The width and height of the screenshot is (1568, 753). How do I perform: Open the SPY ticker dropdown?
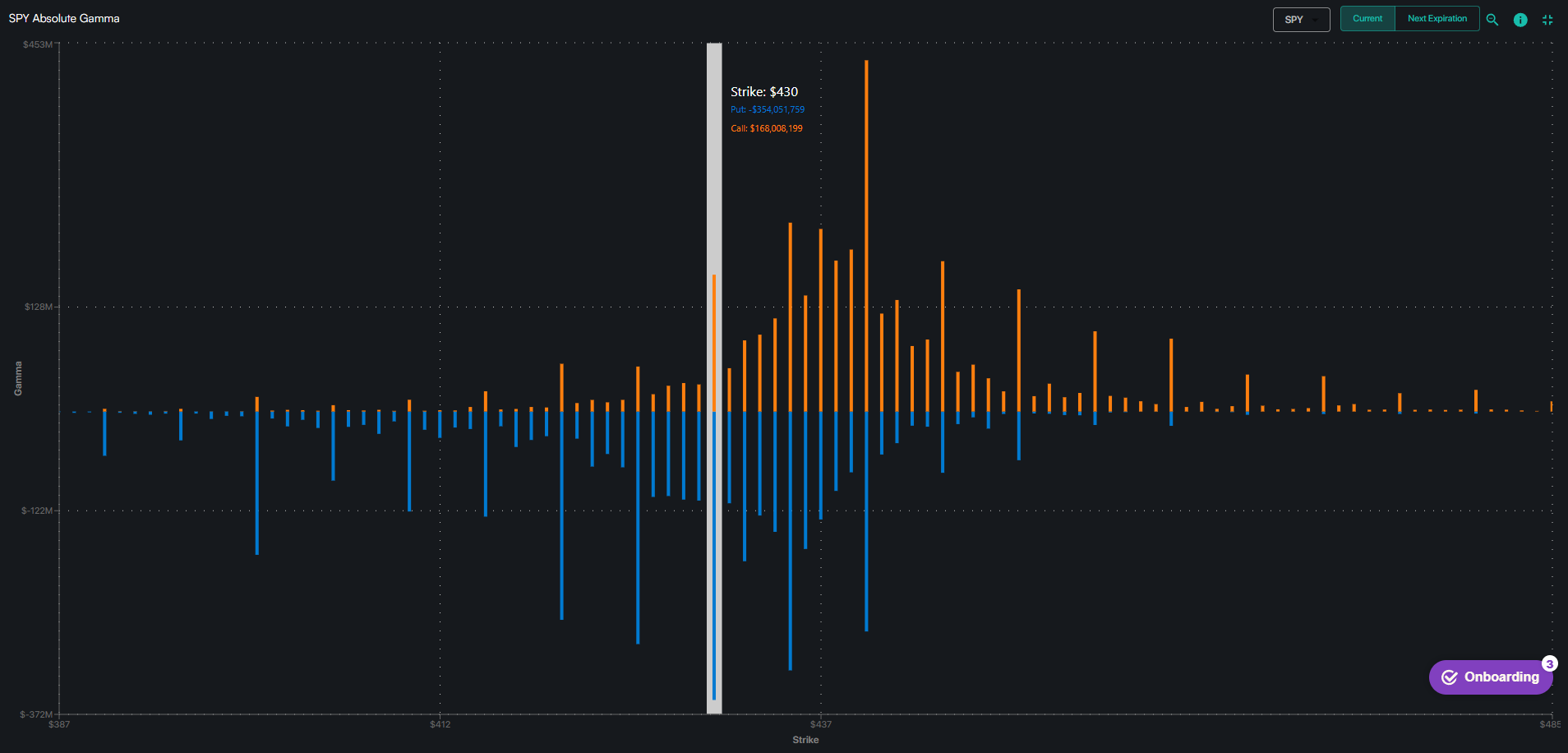tap(1301, 20)
